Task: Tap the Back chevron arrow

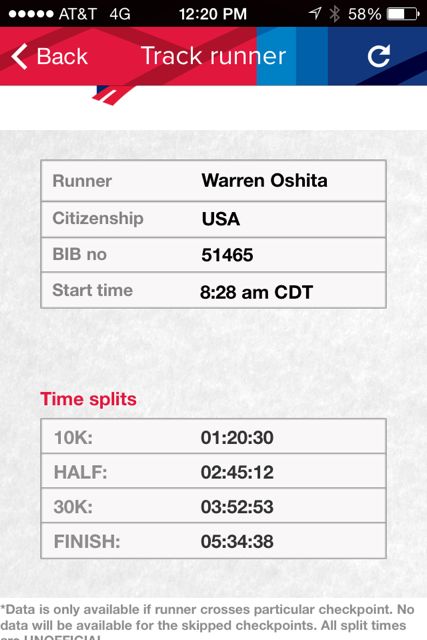Action: point(19,56)
